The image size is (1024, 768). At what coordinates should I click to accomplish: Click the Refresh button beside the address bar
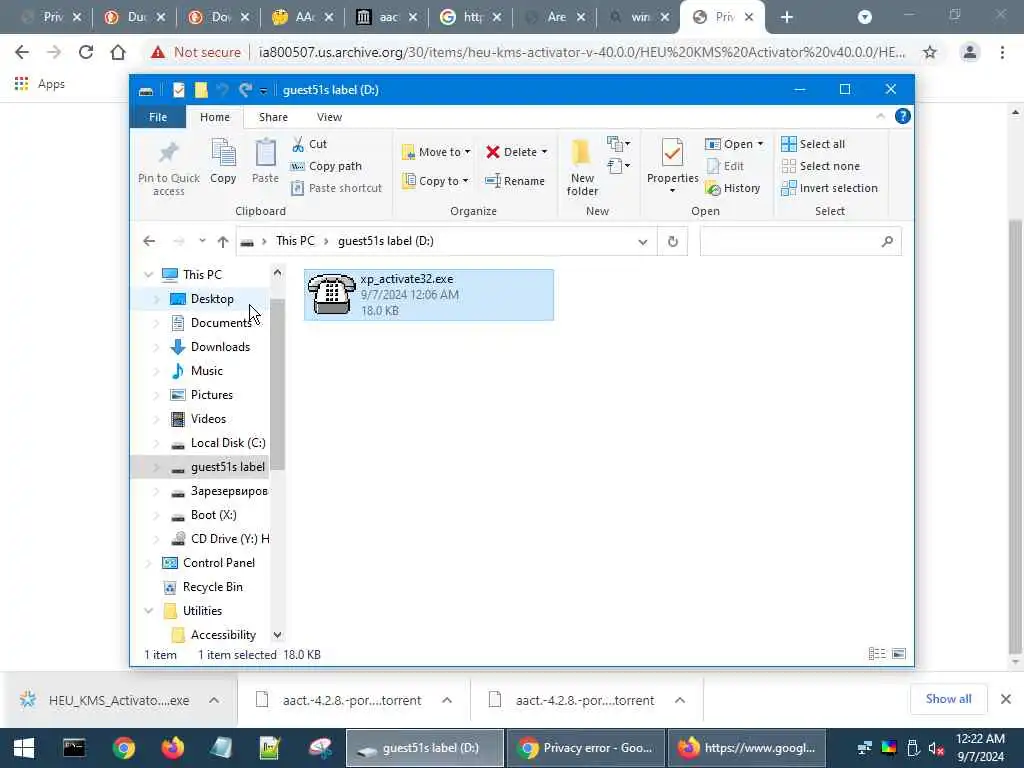click(x=673, y=242)
